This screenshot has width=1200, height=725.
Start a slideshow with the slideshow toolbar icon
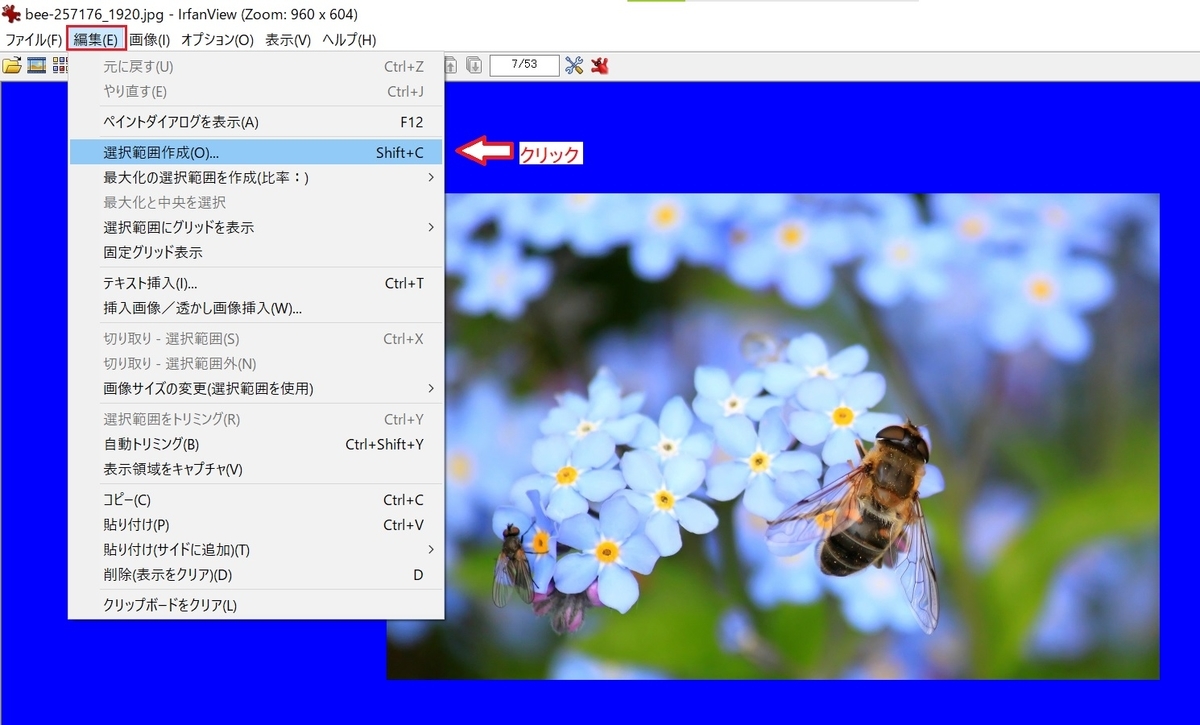point(34,65)
